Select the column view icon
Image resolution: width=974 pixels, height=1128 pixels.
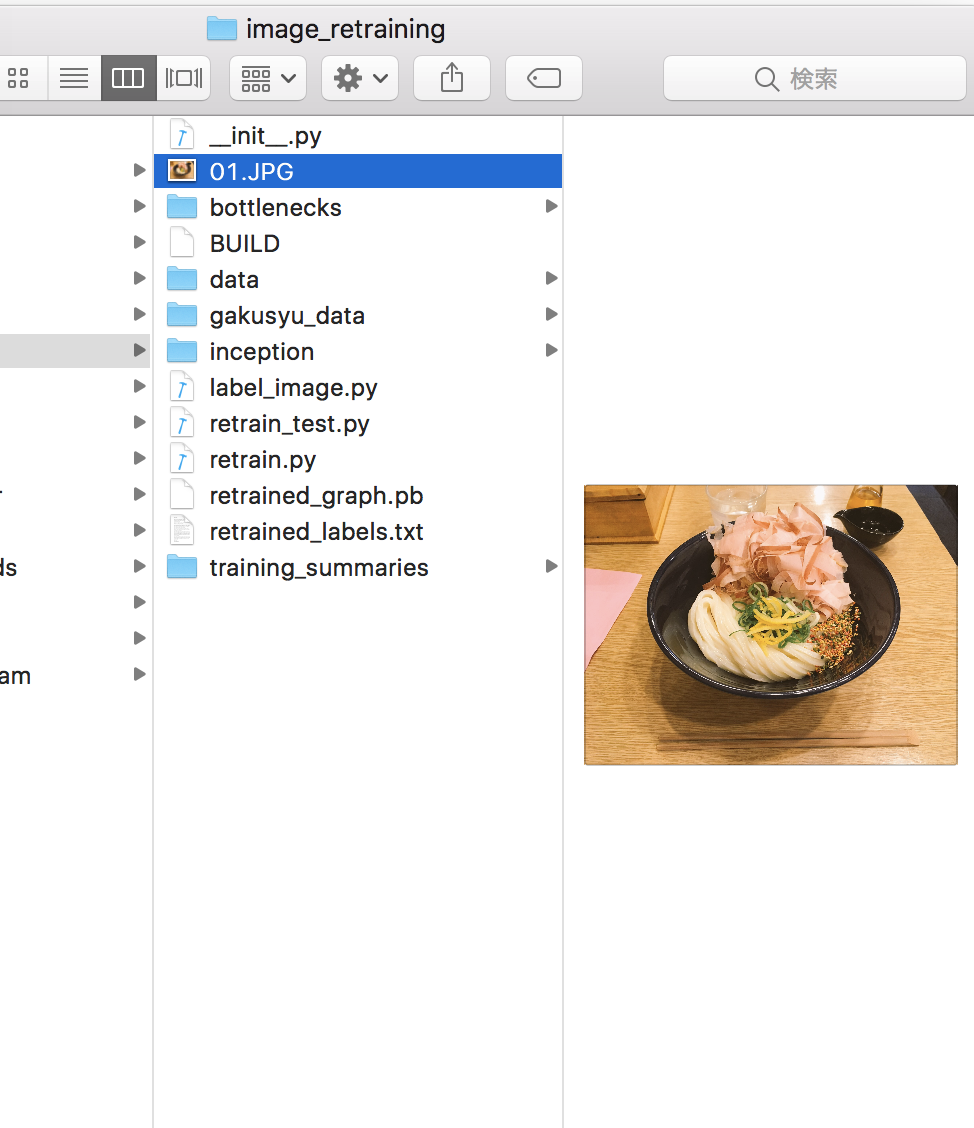pos(128,77)
